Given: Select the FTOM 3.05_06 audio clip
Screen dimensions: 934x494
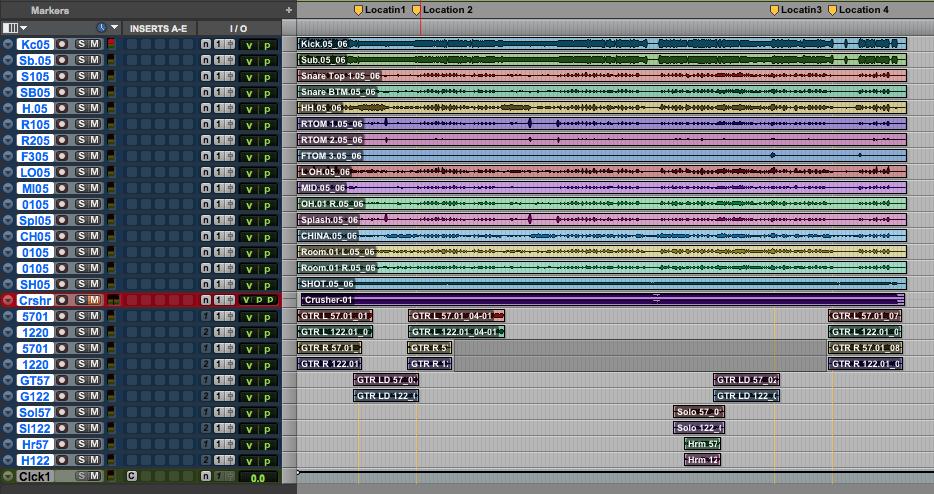Looking at the screenshot, I should tap(602, 156).
